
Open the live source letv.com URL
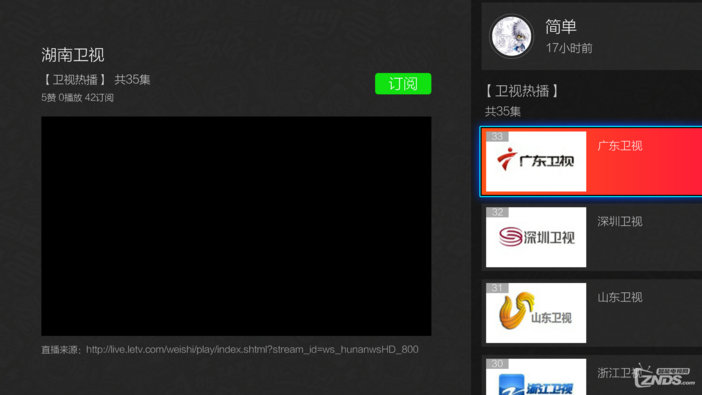click(252, 349)
